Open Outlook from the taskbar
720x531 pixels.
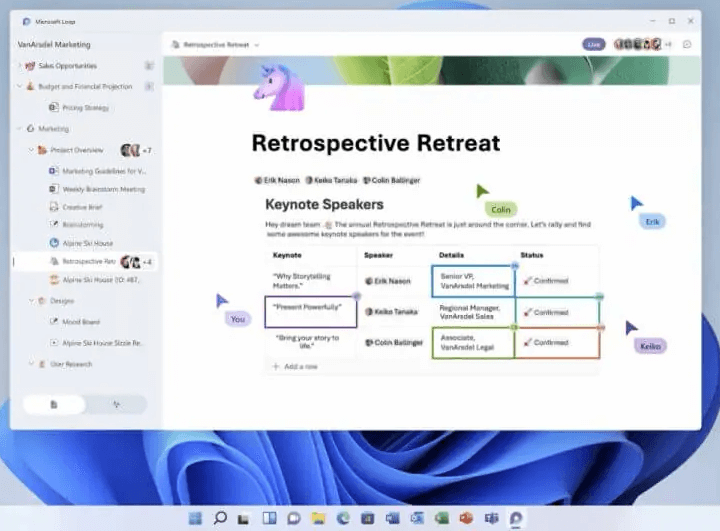click(417, 519)
